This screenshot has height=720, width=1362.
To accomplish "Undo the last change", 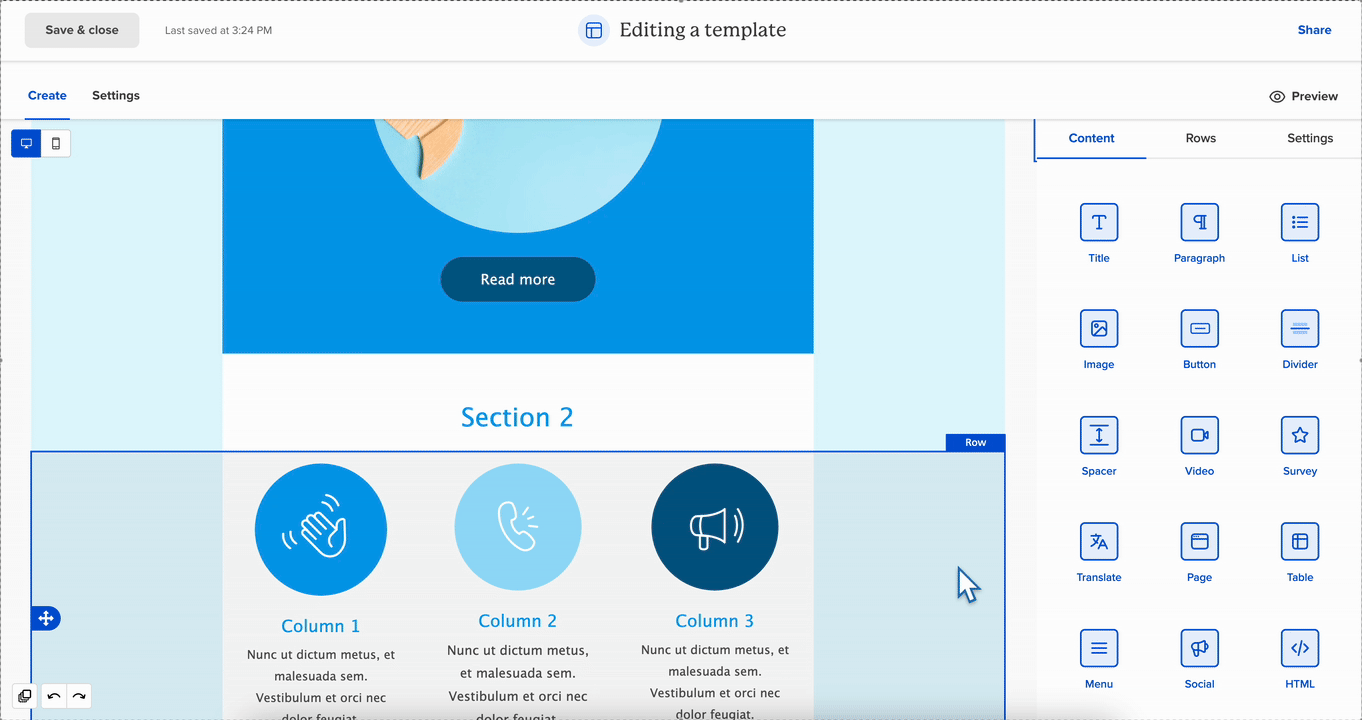I will pos(54,696).
